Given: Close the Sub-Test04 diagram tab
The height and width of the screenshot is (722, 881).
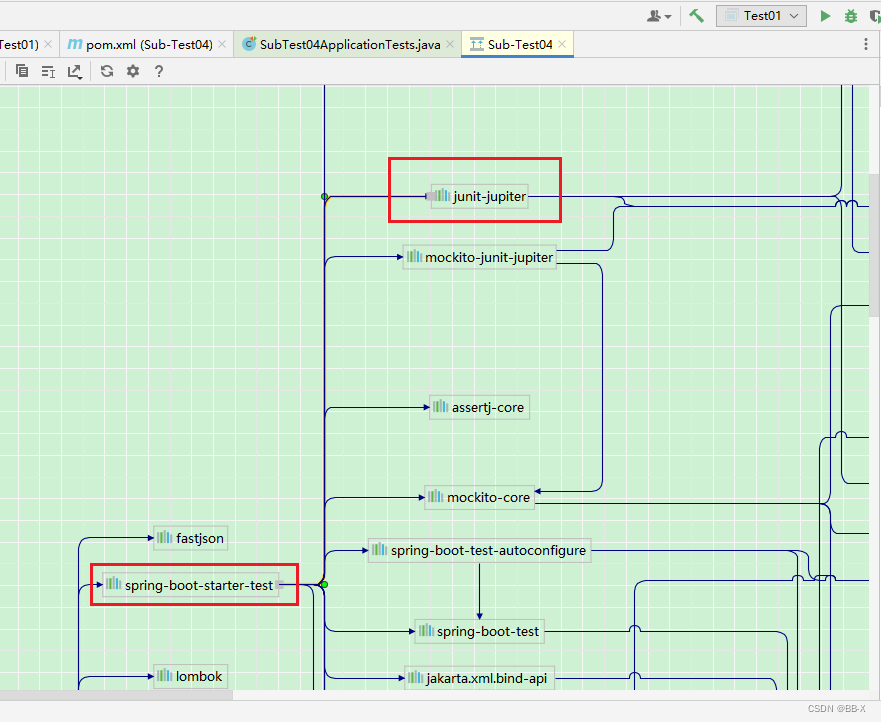Looking at the screenshot, I should click(x=561, y=44).
